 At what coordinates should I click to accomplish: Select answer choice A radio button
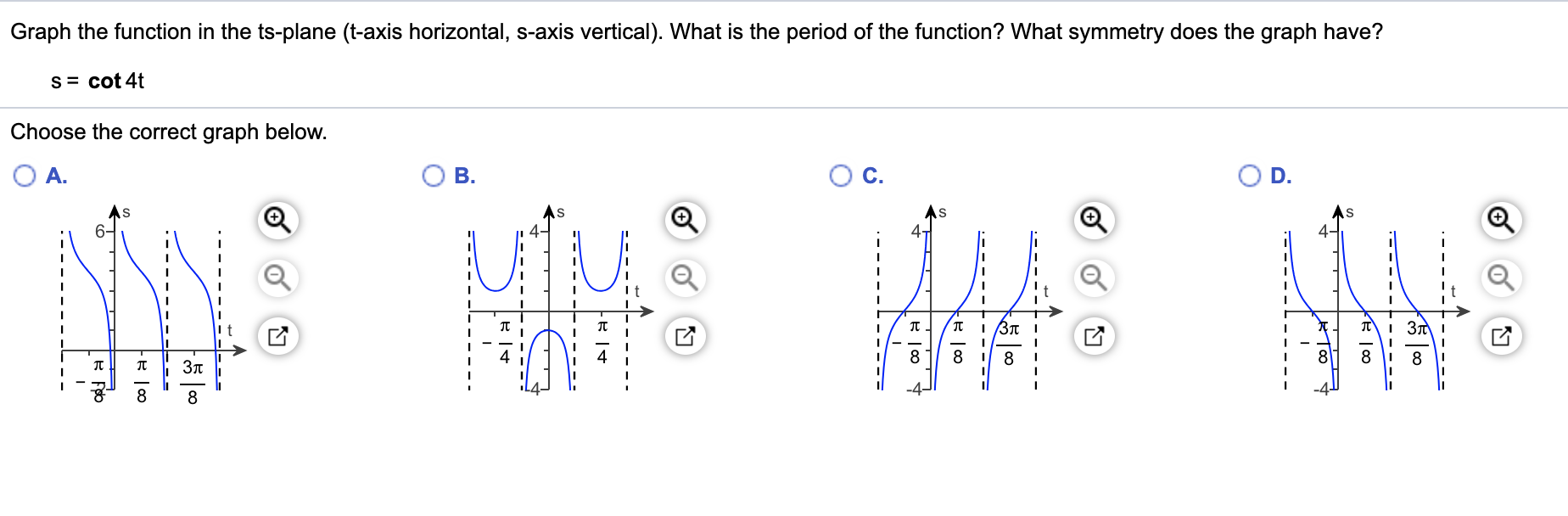(24, 177)
